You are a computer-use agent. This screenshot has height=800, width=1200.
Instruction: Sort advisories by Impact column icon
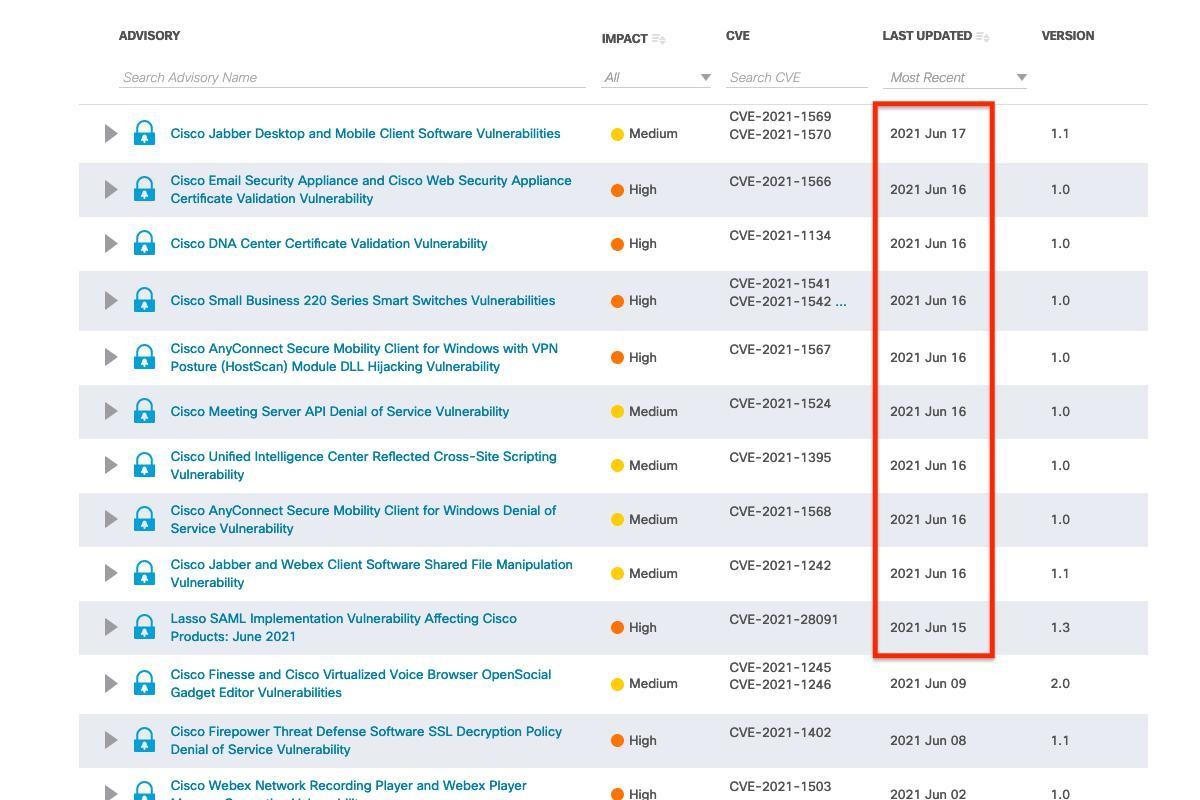(659, 39)
